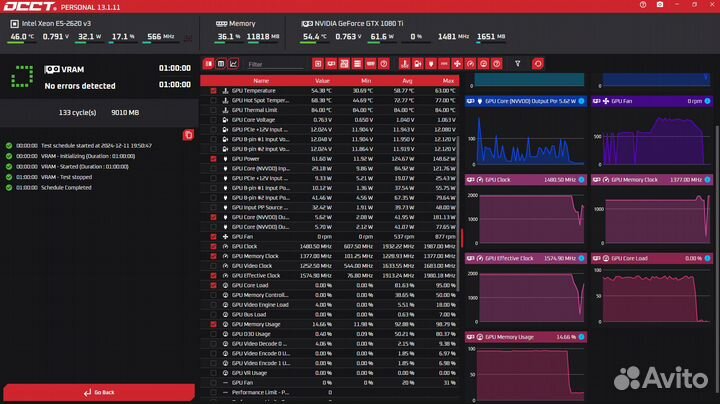Enable the GPU Core Voltage checkbox

coord(213,119)
